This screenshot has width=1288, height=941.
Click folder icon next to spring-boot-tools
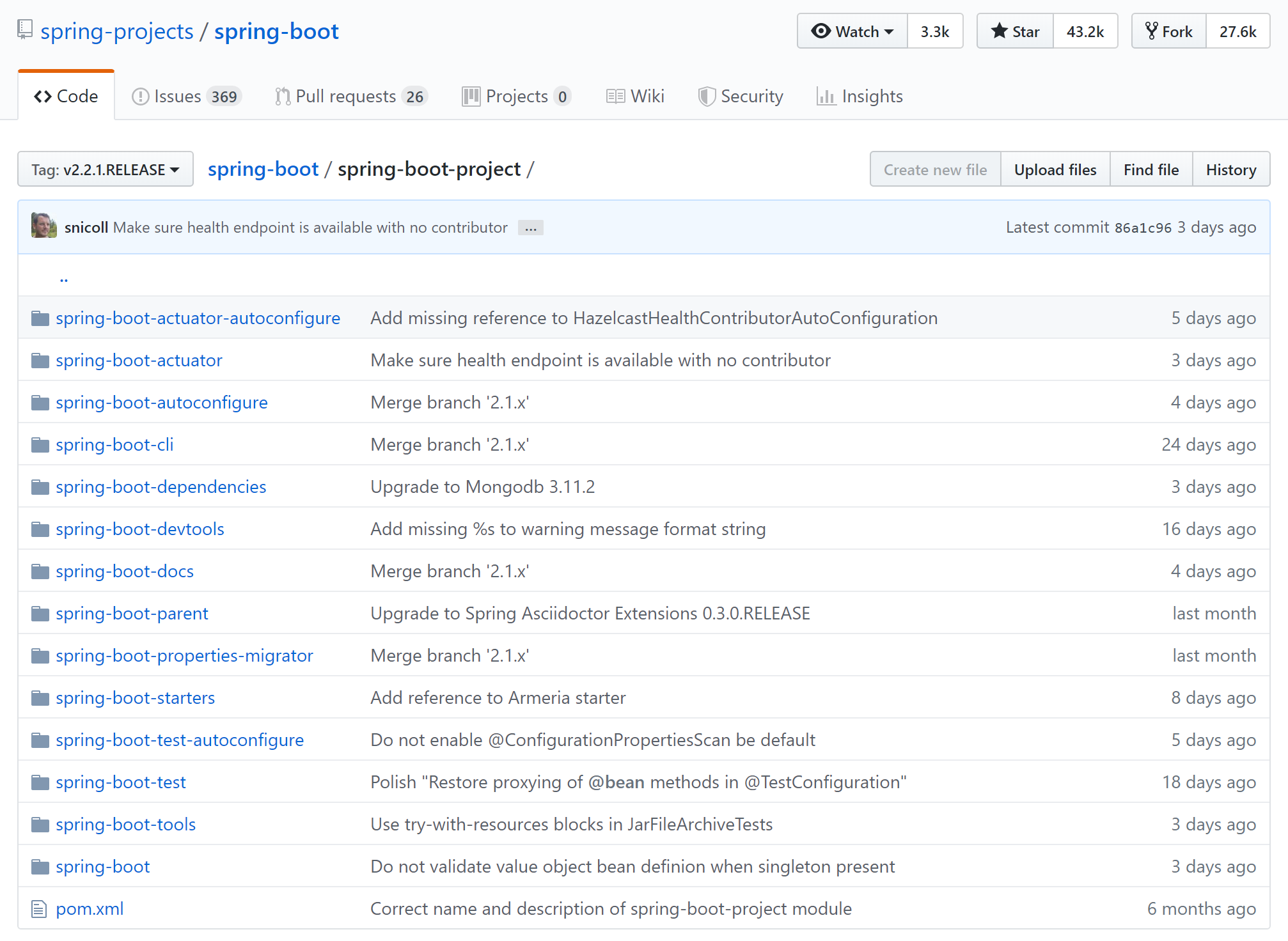pyautogui.click(x=40, y=825)
